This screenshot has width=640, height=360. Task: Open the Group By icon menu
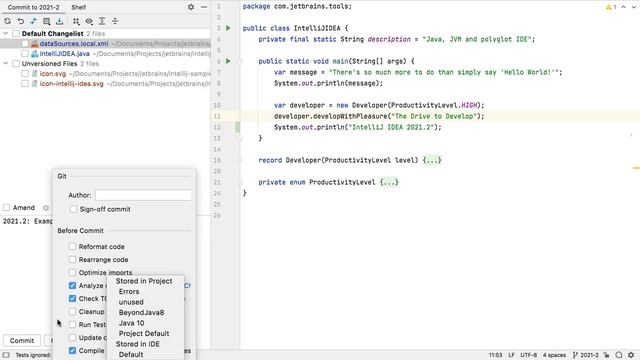click(x=76, y=21)
